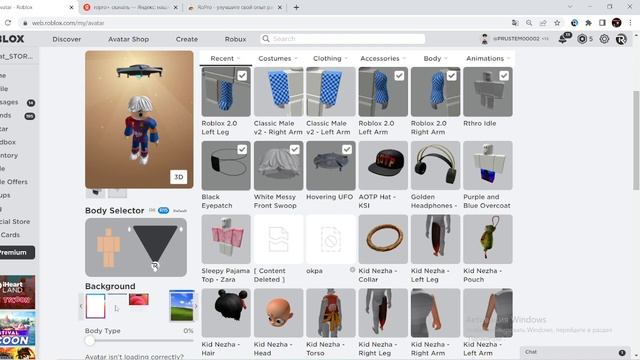Click the translate page icon in address bar
The width and height of the screenshot is (640, 360).
tap(515, 23)
